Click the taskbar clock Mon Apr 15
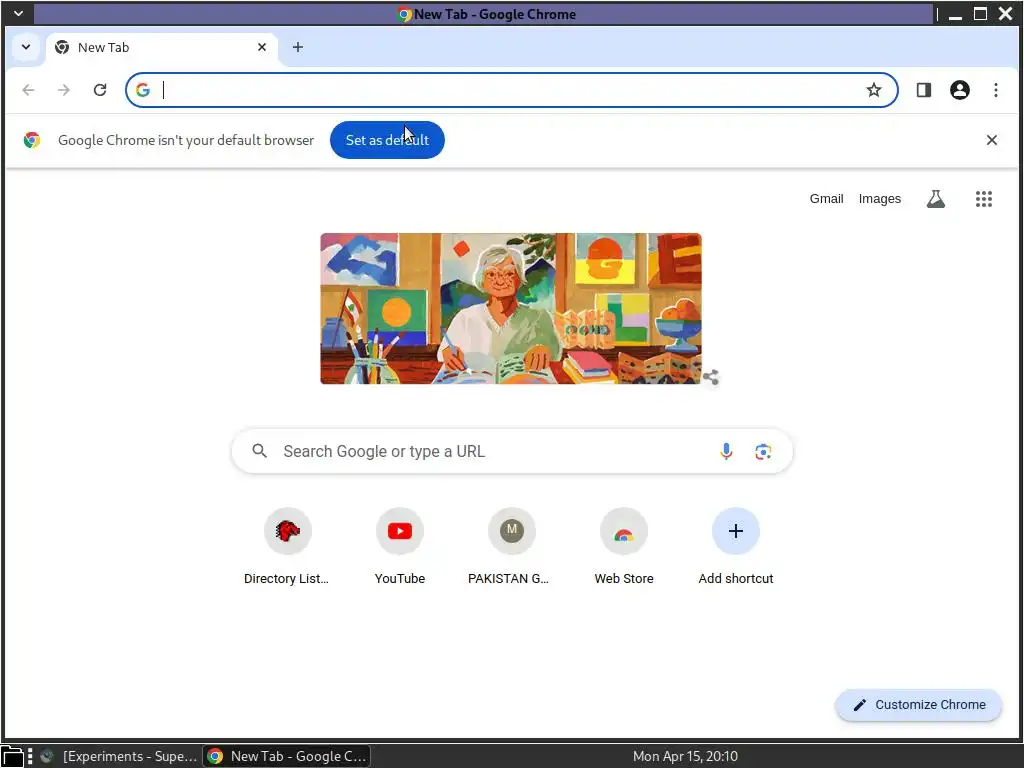The image size is (1024, 768). (x=685, y=756)
